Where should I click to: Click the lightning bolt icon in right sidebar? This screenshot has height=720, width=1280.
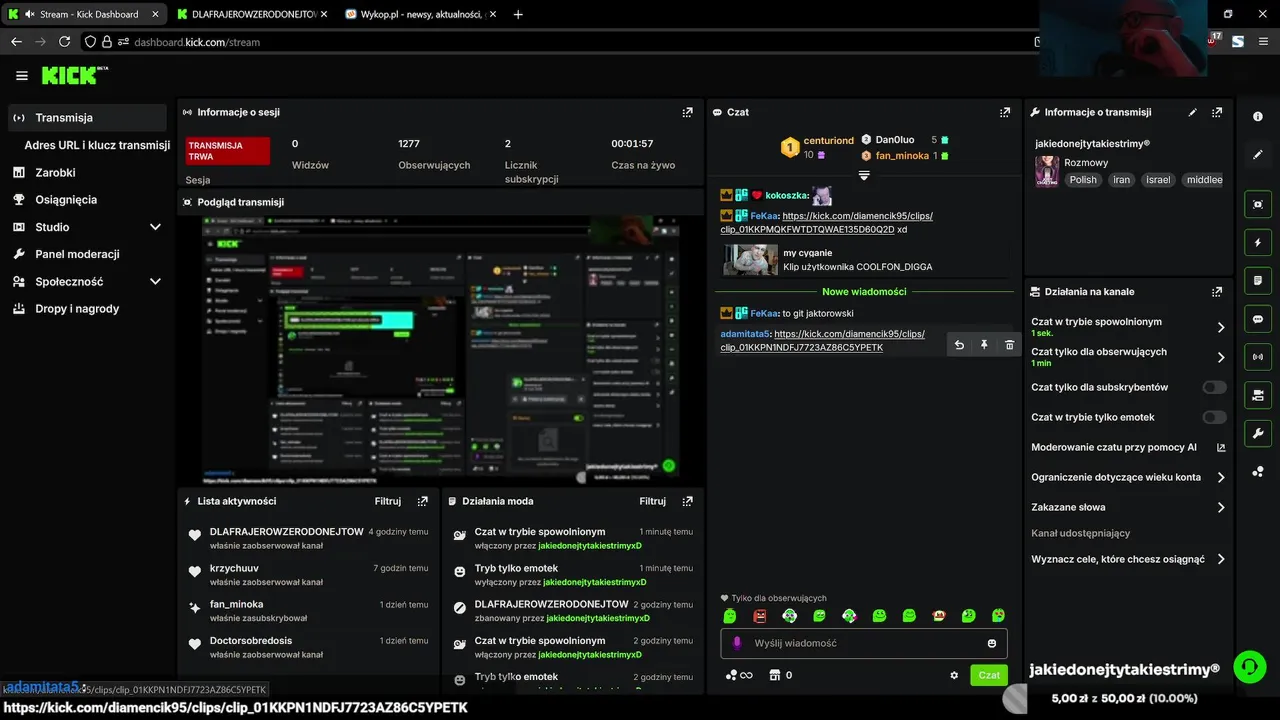point(1258,243)
